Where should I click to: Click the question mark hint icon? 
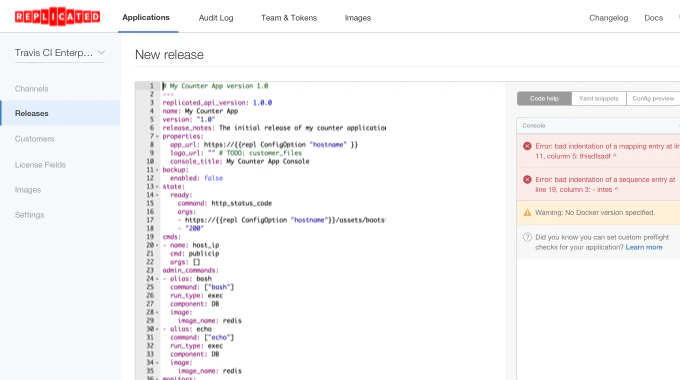tap(527, 237)
